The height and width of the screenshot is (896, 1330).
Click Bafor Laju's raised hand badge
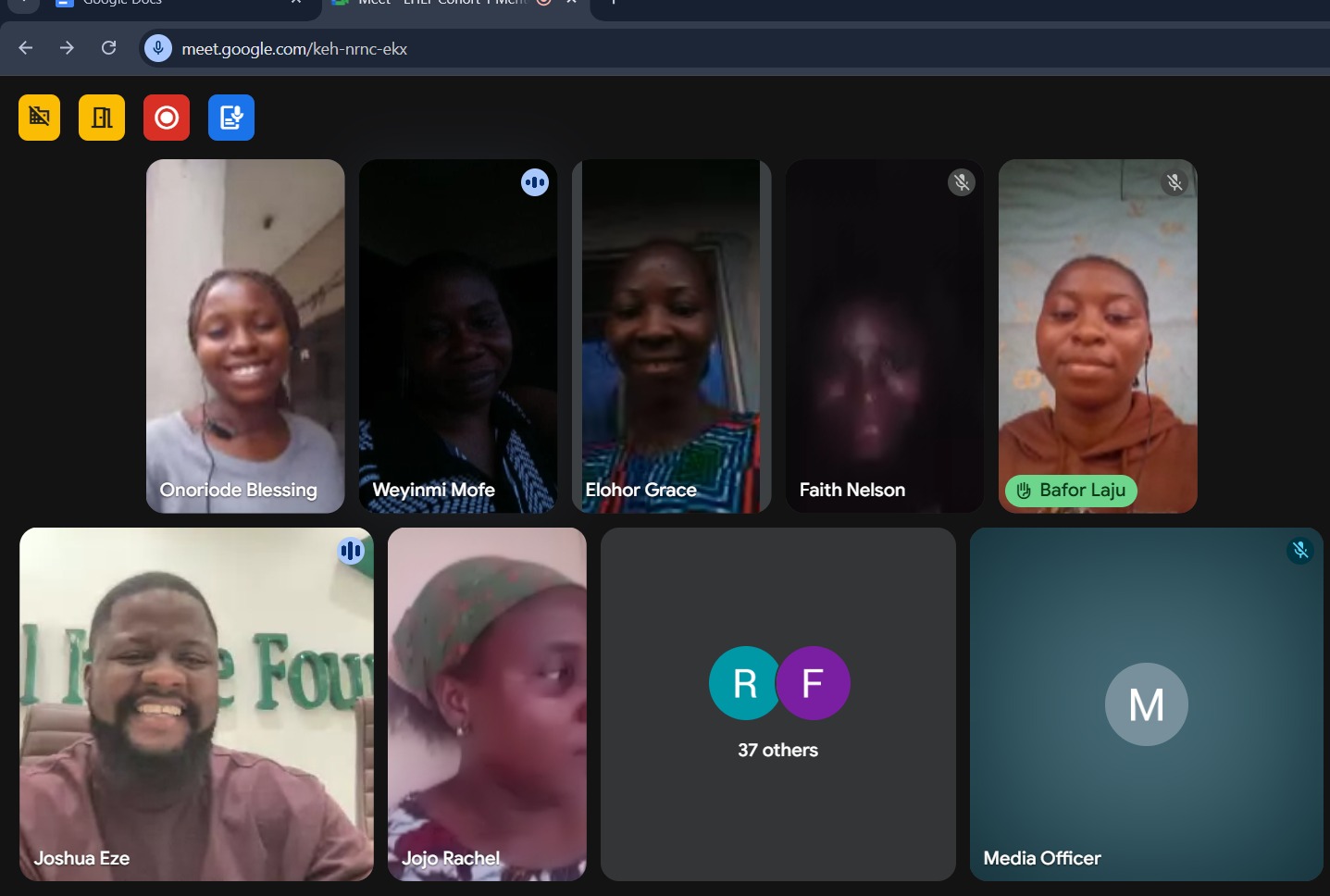pos(1071,491)
